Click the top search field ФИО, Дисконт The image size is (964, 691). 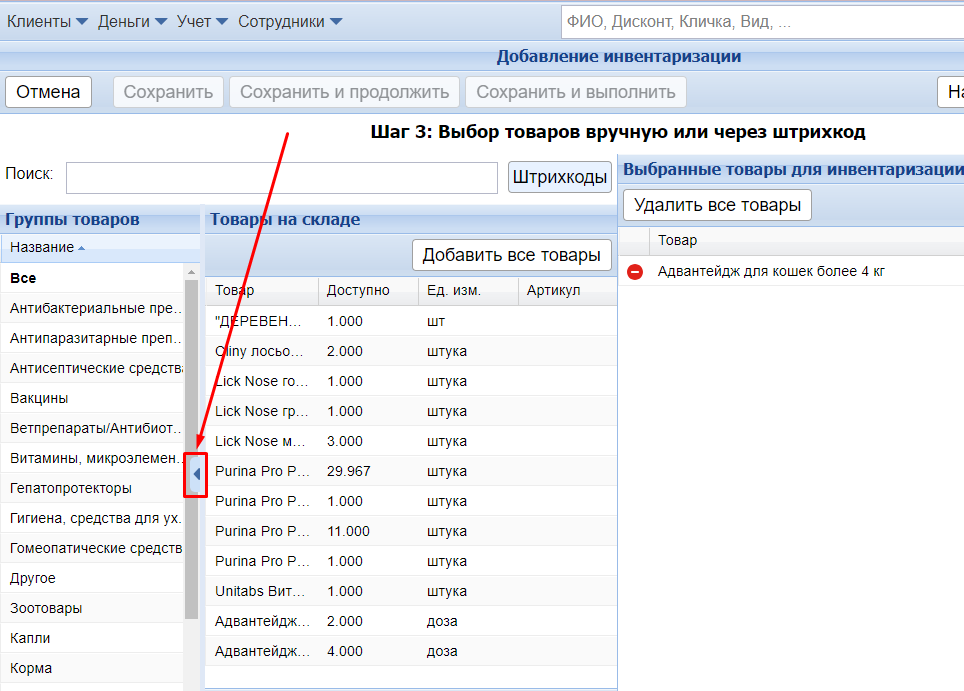(x=760, y=21)
